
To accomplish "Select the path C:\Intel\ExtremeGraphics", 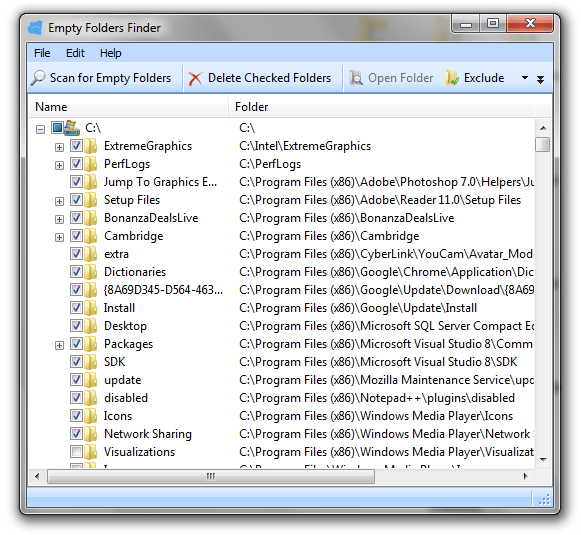I will [305, 146].
